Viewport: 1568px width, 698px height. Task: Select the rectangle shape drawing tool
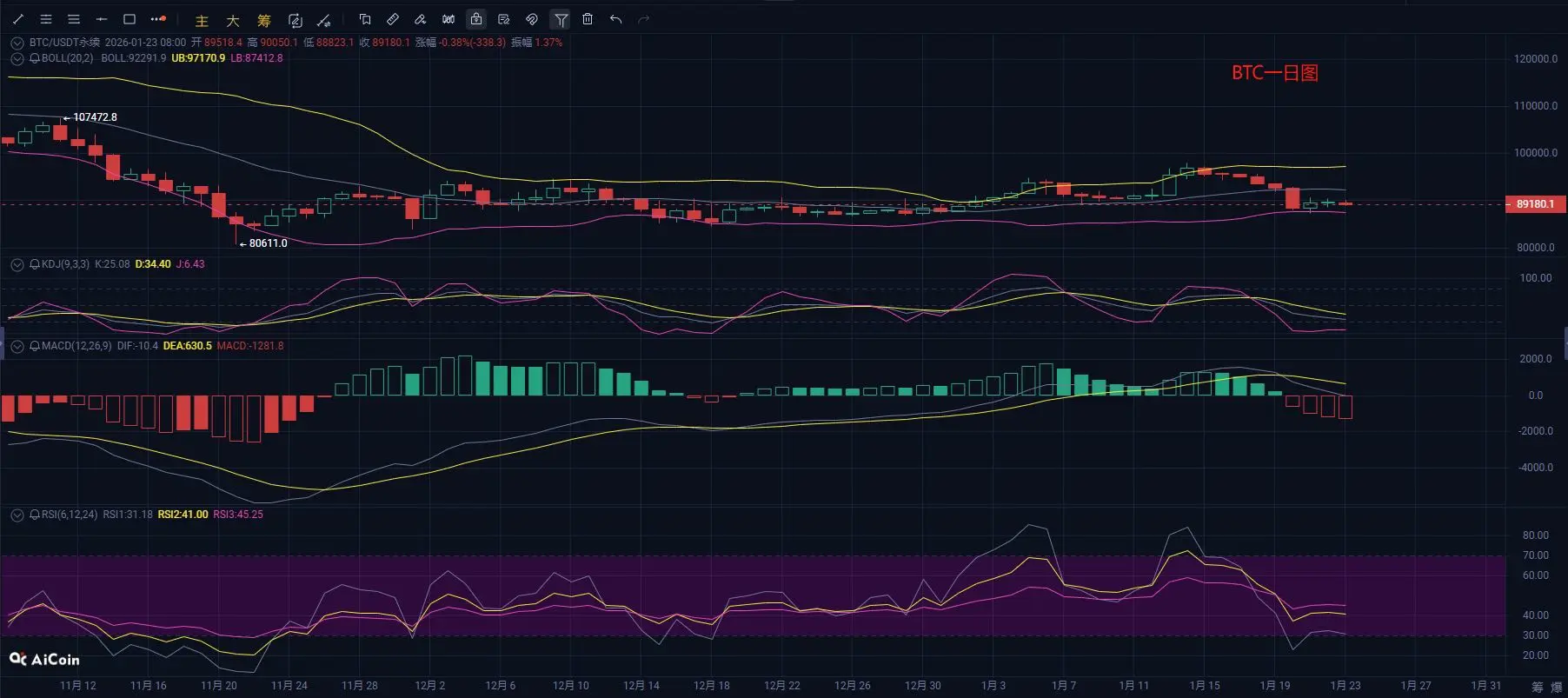pyautogui.click(x=130, y=19)
